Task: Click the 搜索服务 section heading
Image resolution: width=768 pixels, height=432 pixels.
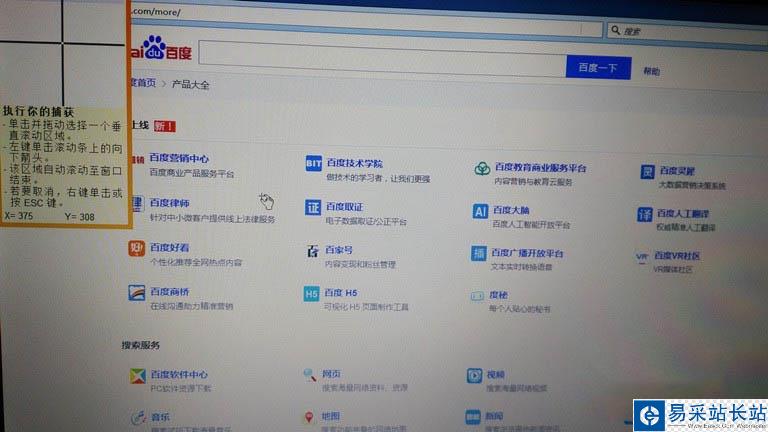Action: [x=141, y=345]
